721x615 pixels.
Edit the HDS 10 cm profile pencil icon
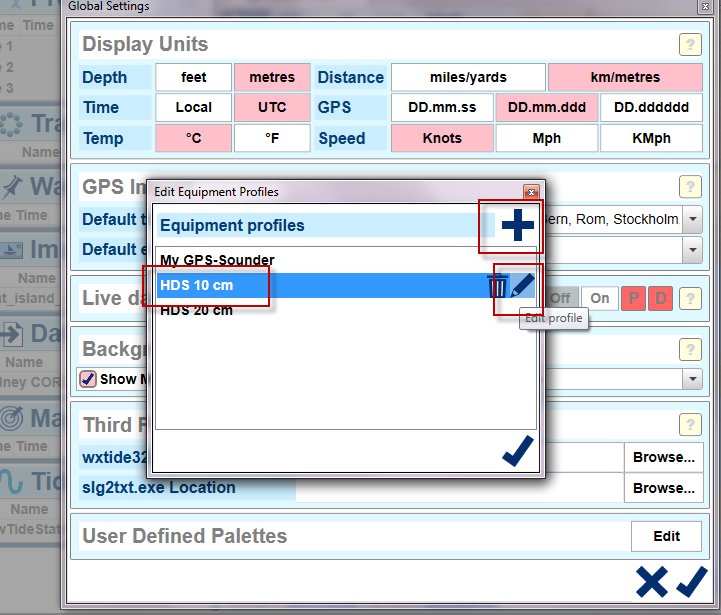[522, 287]
